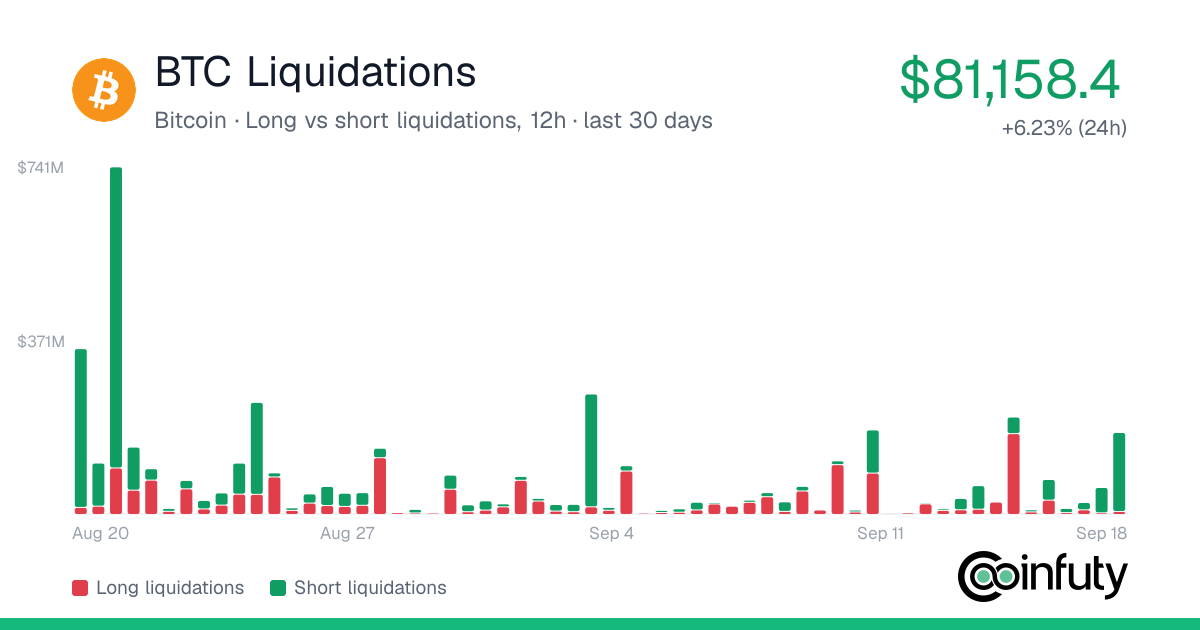Select the tallest green bar near Aug 20
The height and width of the screenshot is (630, 1200).
(x=116, y=317)
